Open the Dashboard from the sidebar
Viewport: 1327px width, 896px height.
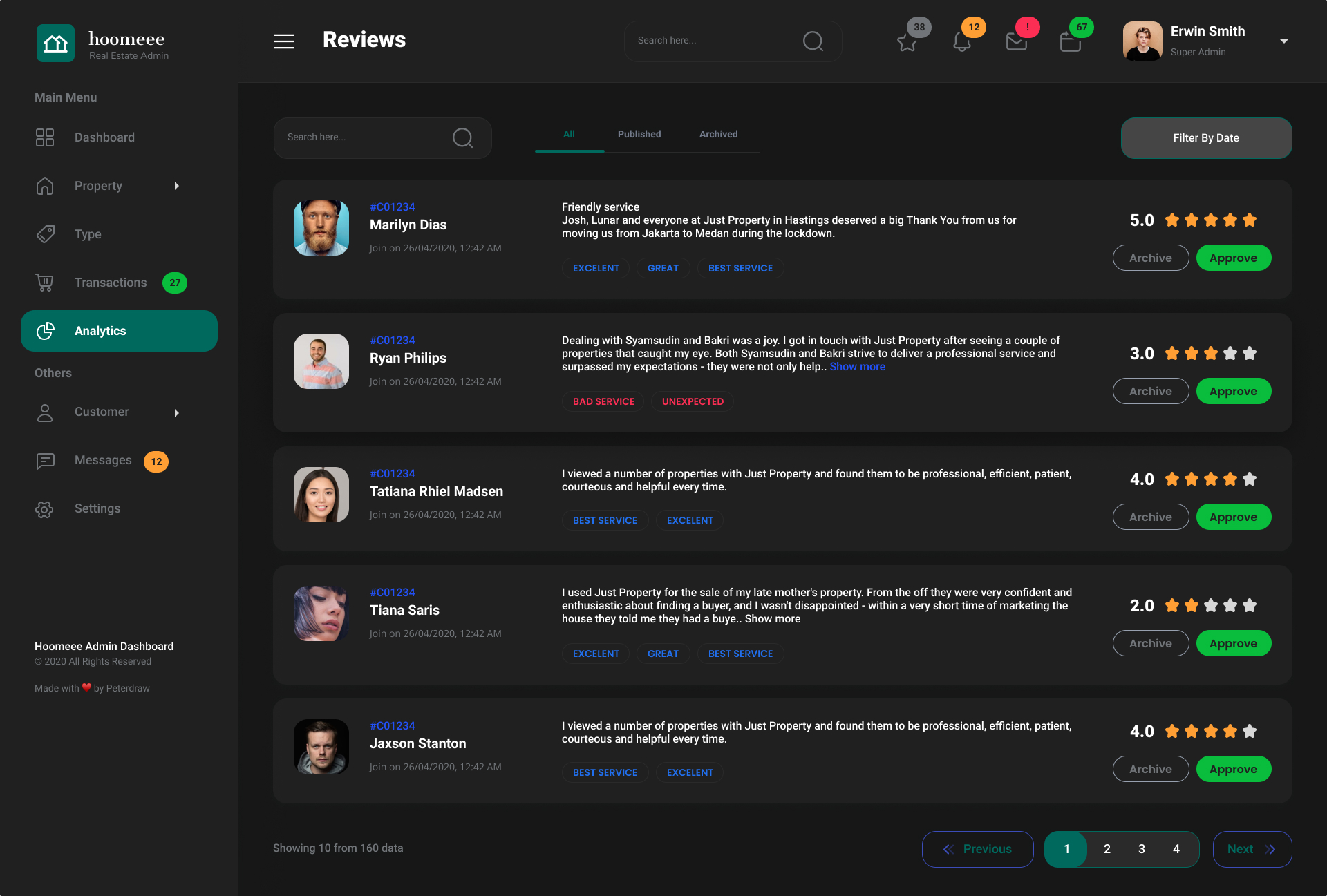(104, 137)
